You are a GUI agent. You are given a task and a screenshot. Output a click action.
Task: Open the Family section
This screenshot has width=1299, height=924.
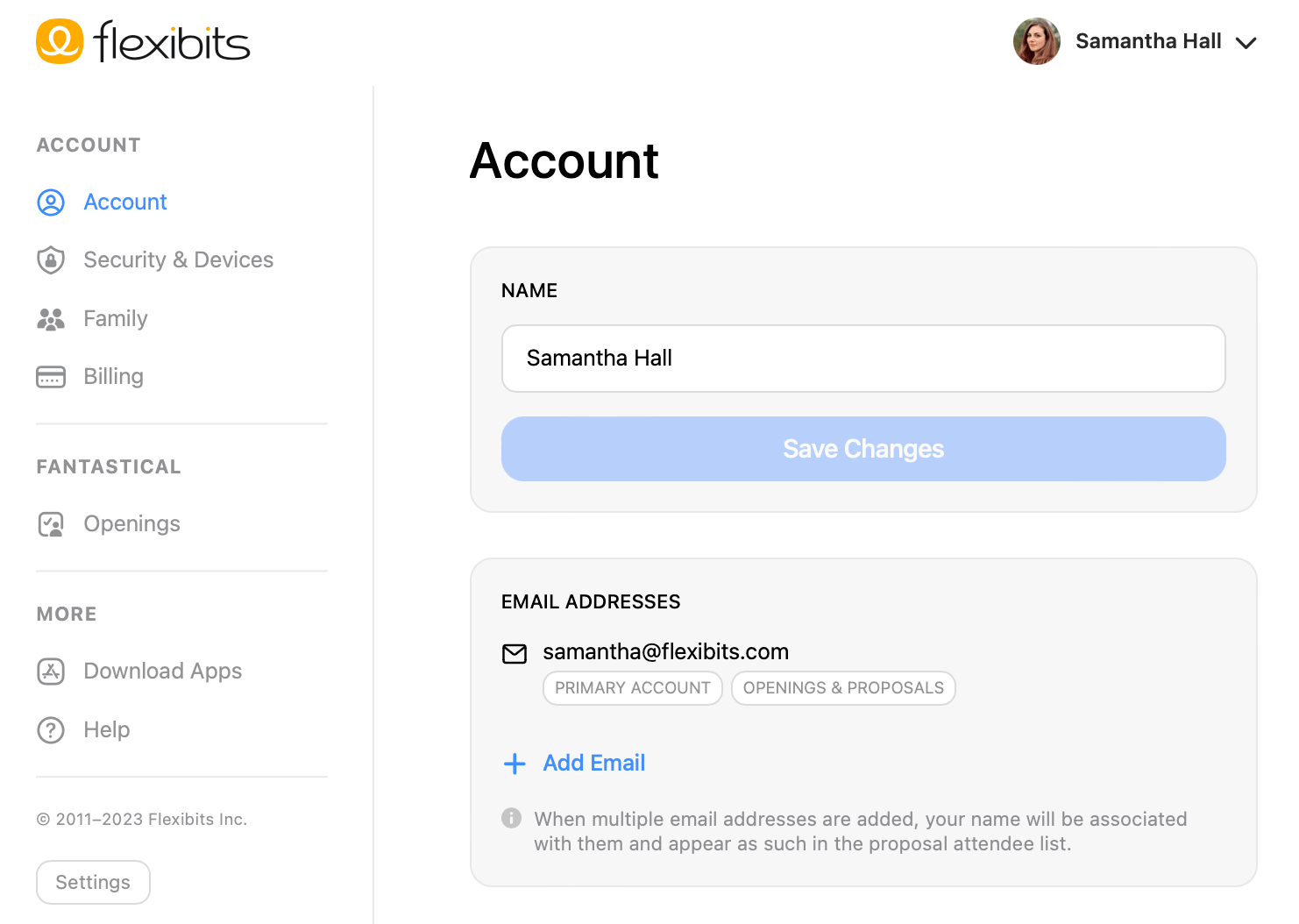point(116,319)
